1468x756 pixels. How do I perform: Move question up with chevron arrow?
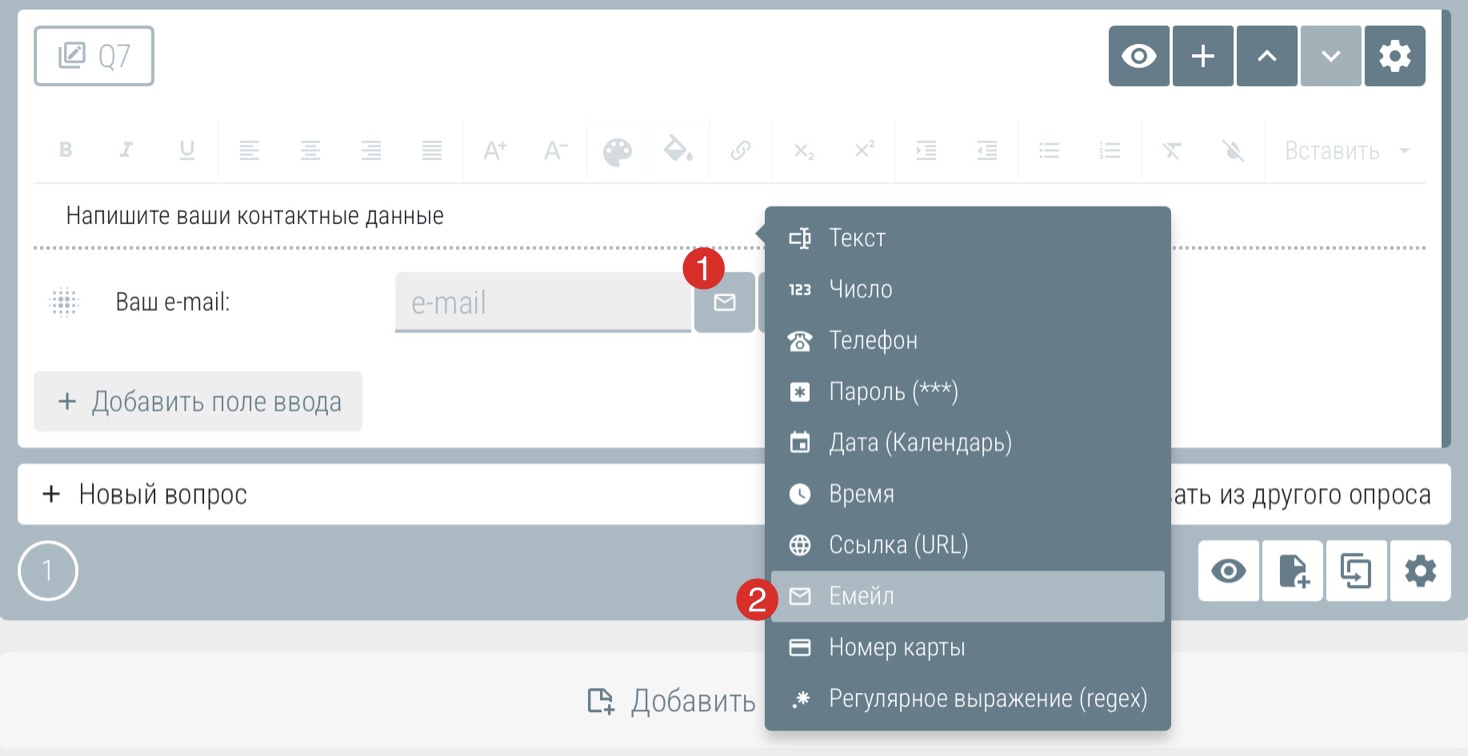tap(1267, 56)
